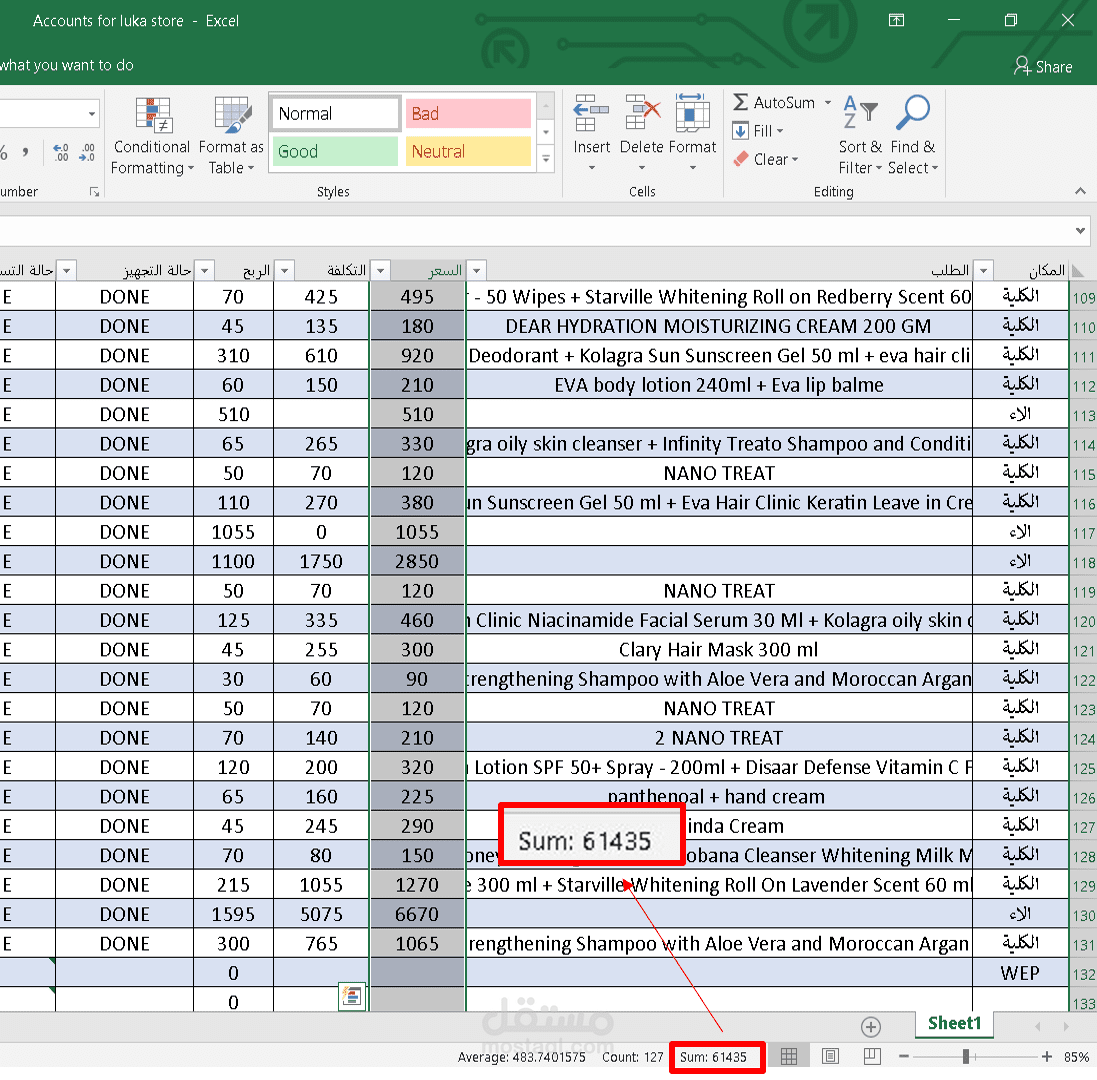Apply comma style number format
The image size is (1097, 1080).
25,152
